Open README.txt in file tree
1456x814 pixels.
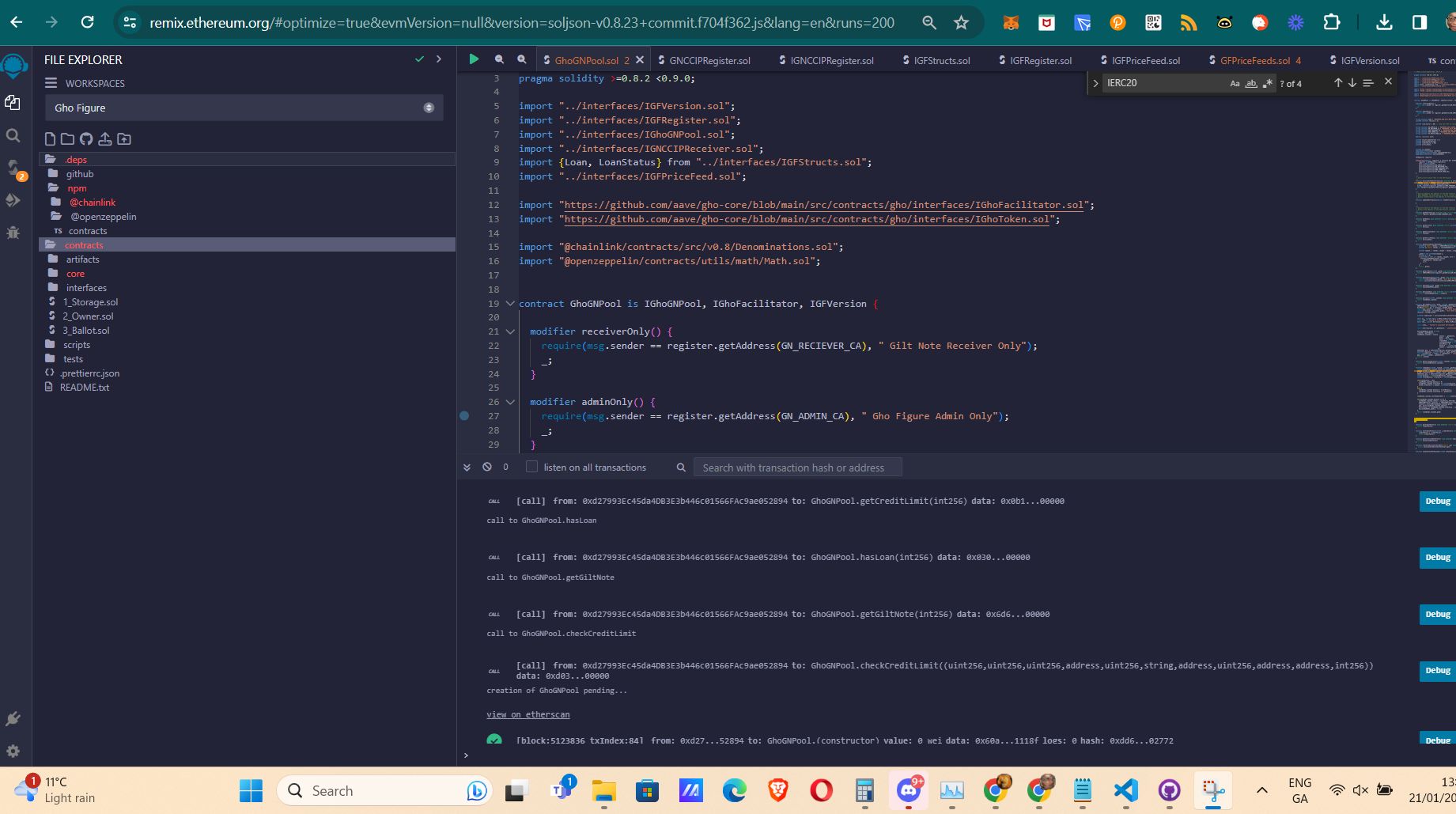coord(84,388)
